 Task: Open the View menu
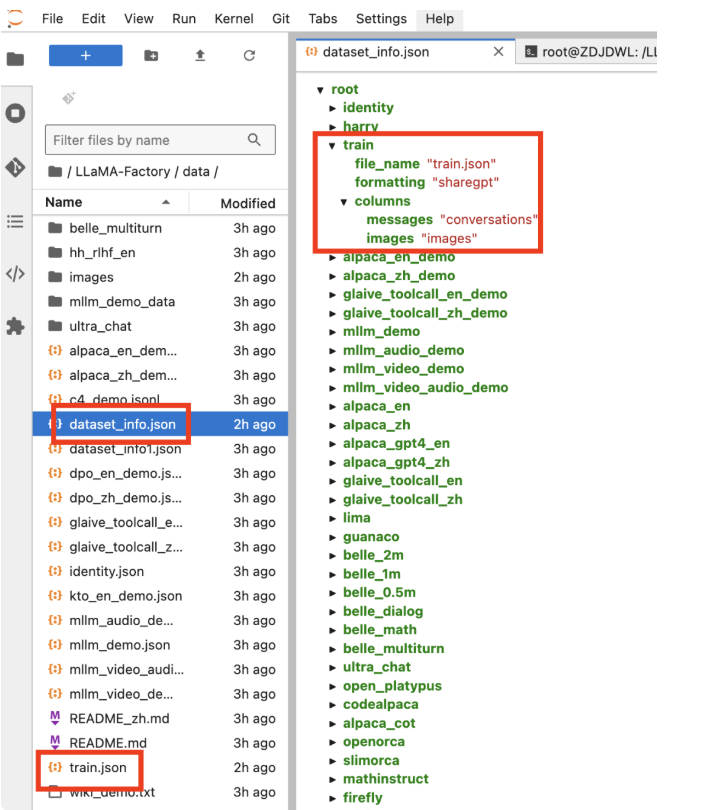[138, 19]
